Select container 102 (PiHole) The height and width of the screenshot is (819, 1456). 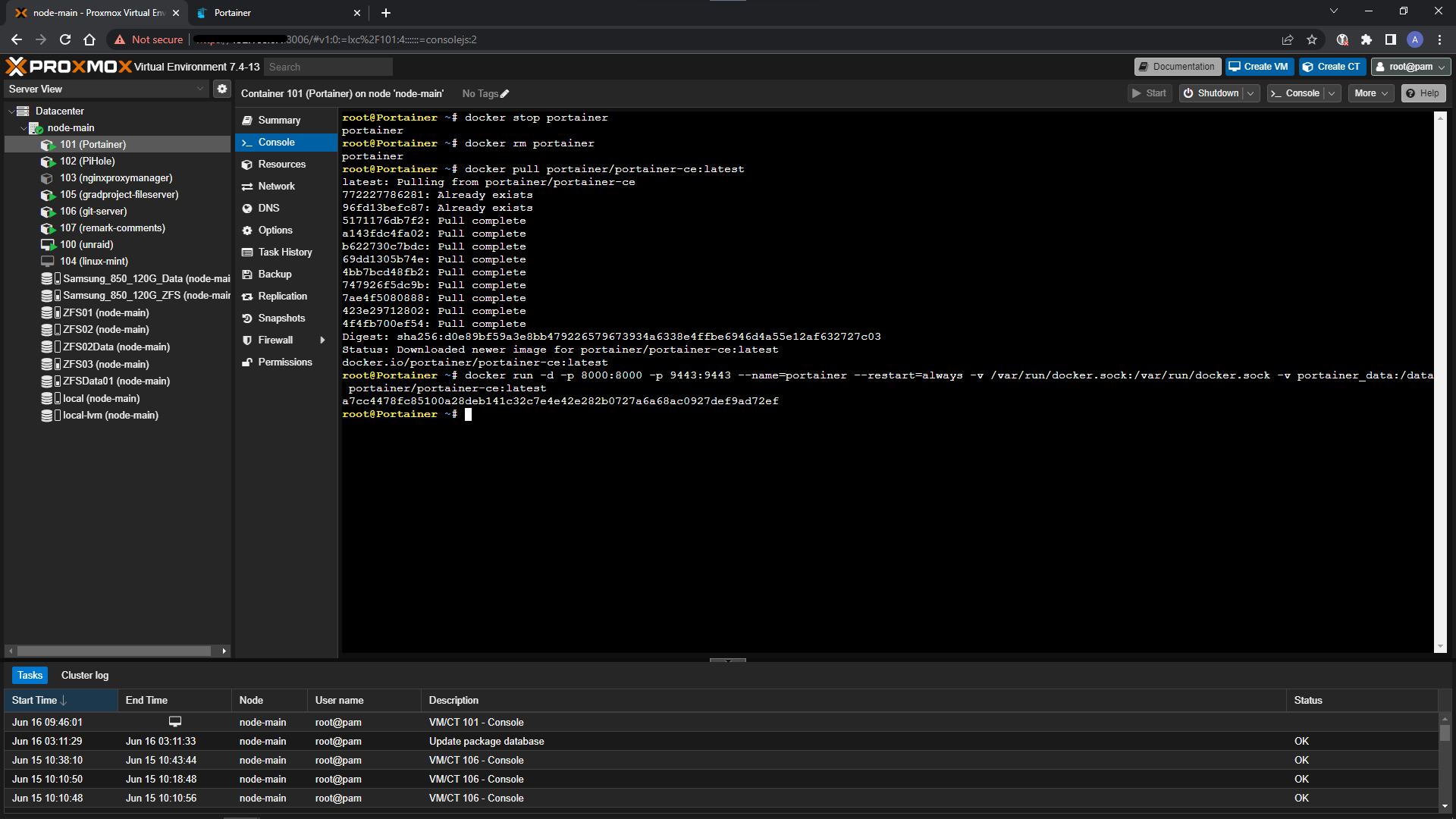click(x=87, y=161)
